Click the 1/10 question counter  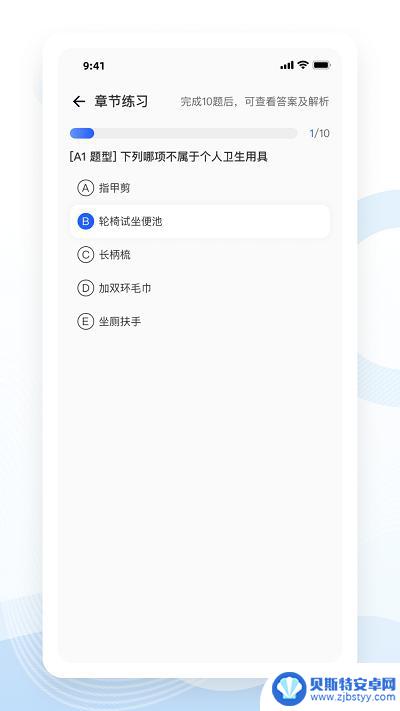tap(319, 133)
